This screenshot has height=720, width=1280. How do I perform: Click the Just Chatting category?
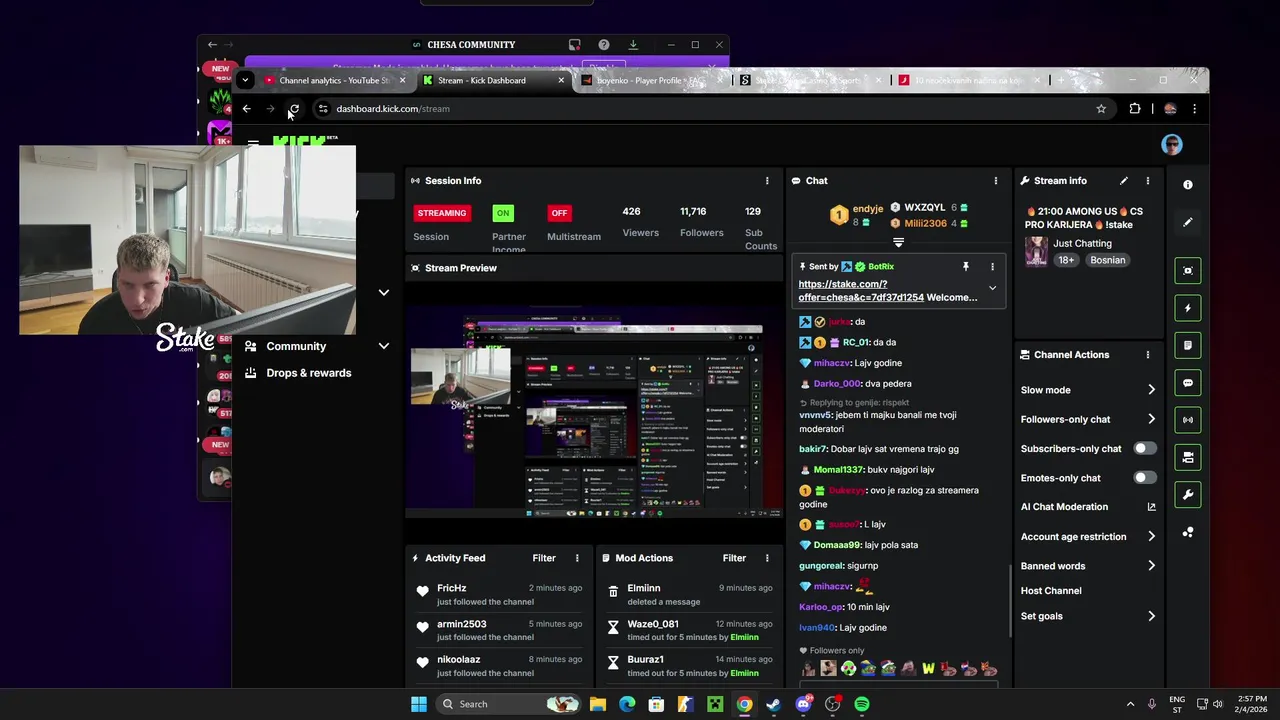coord(1082,243)
